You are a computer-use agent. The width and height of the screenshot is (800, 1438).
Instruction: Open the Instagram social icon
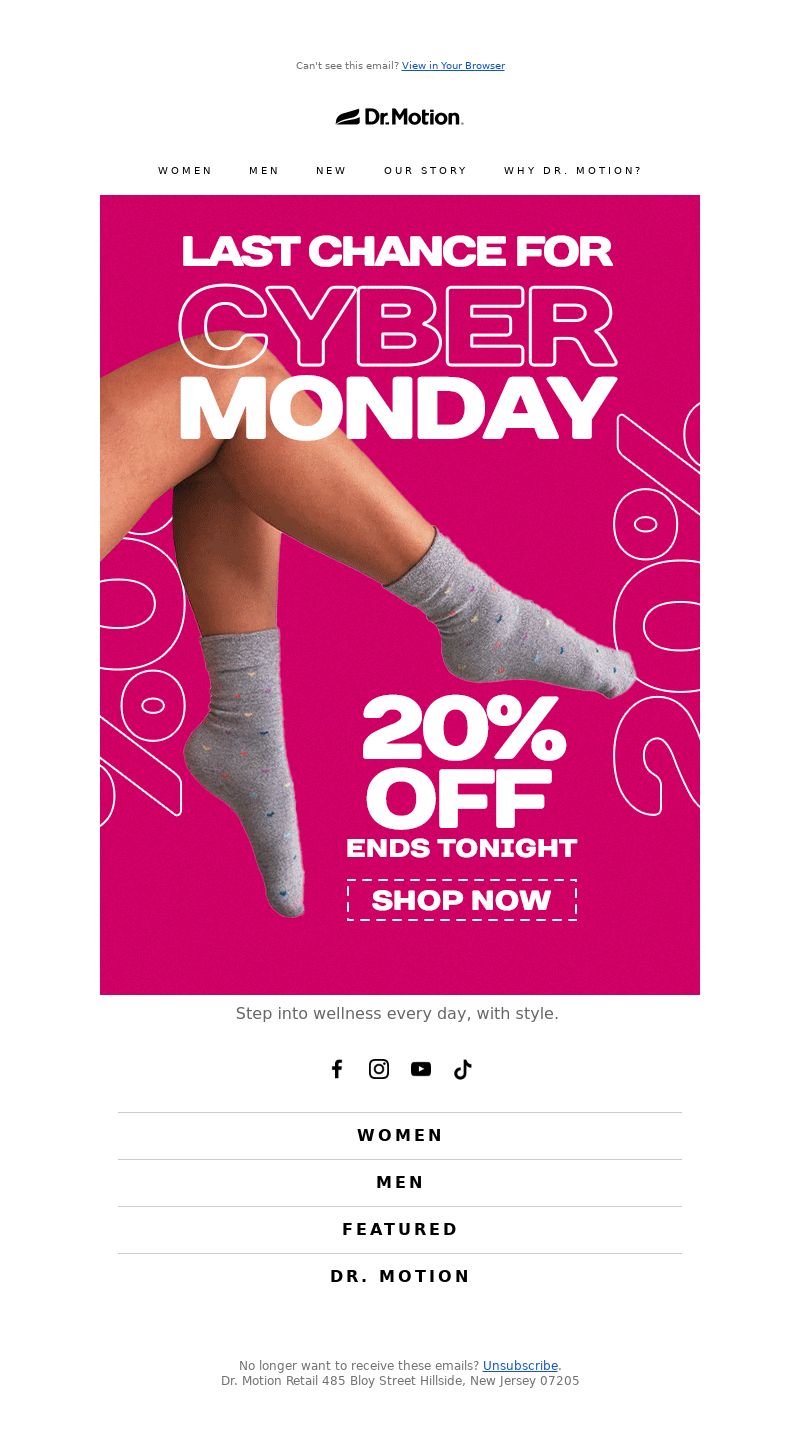pos(379,1069)
